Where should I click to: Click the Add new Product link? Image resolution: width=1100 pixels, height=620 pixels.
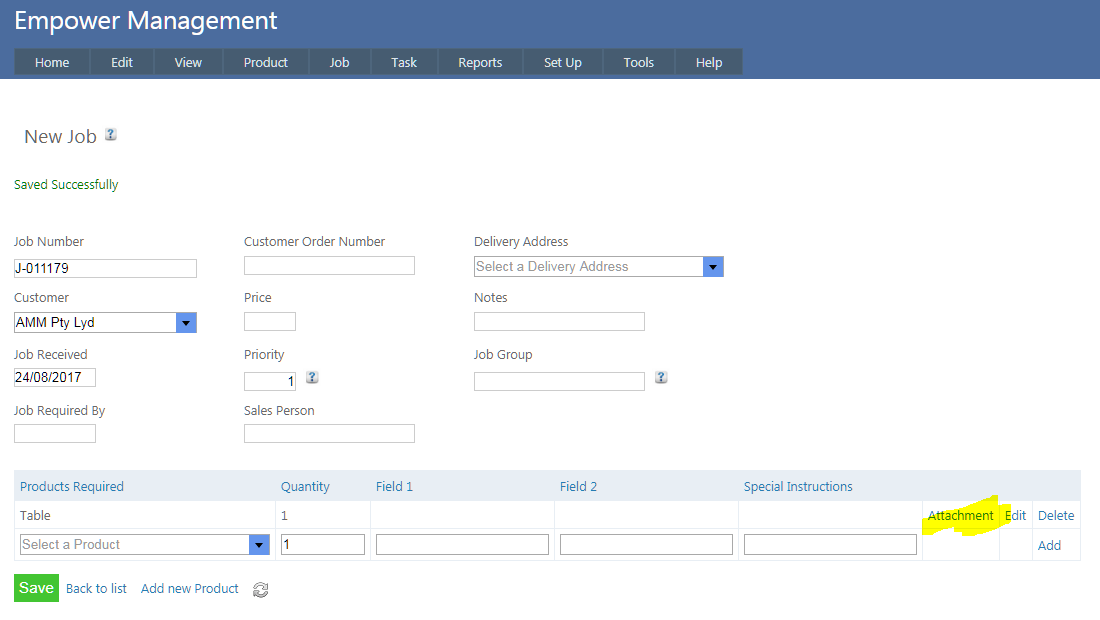(x=190, y=588)
